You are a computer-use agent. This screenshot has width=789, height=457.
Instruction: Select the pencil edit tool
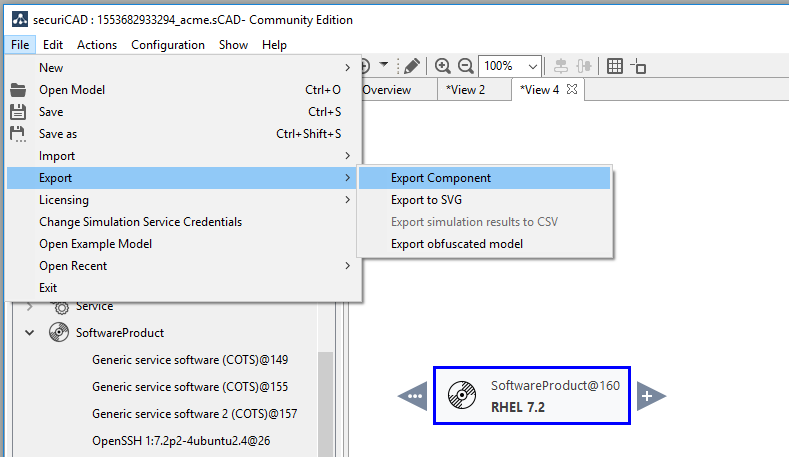pyautogui.click(x=412, y=66)
